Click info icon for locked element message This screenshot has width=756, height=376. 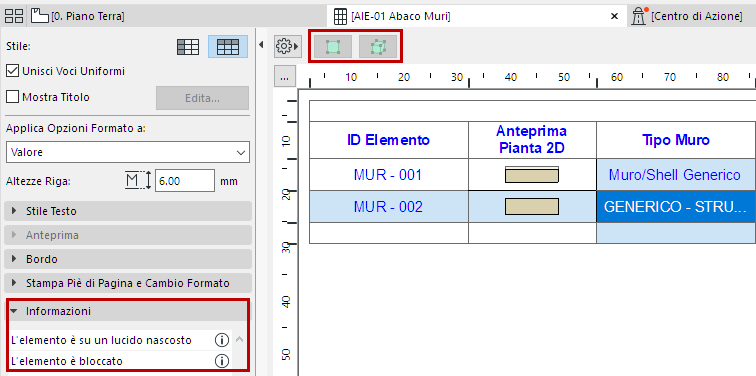point(221,361)
